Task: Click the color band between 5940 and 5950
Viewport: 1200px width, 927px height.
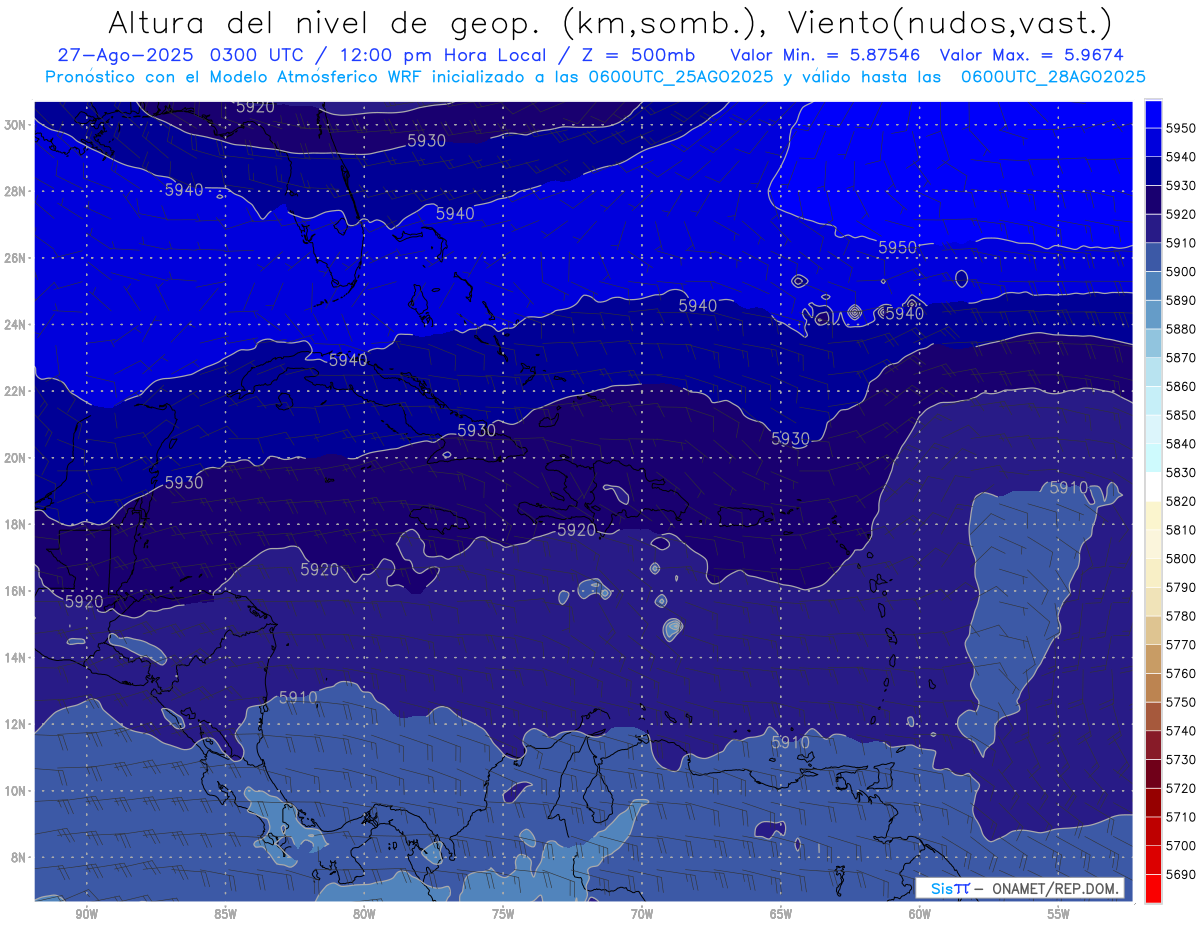Action: (1153, 143)
